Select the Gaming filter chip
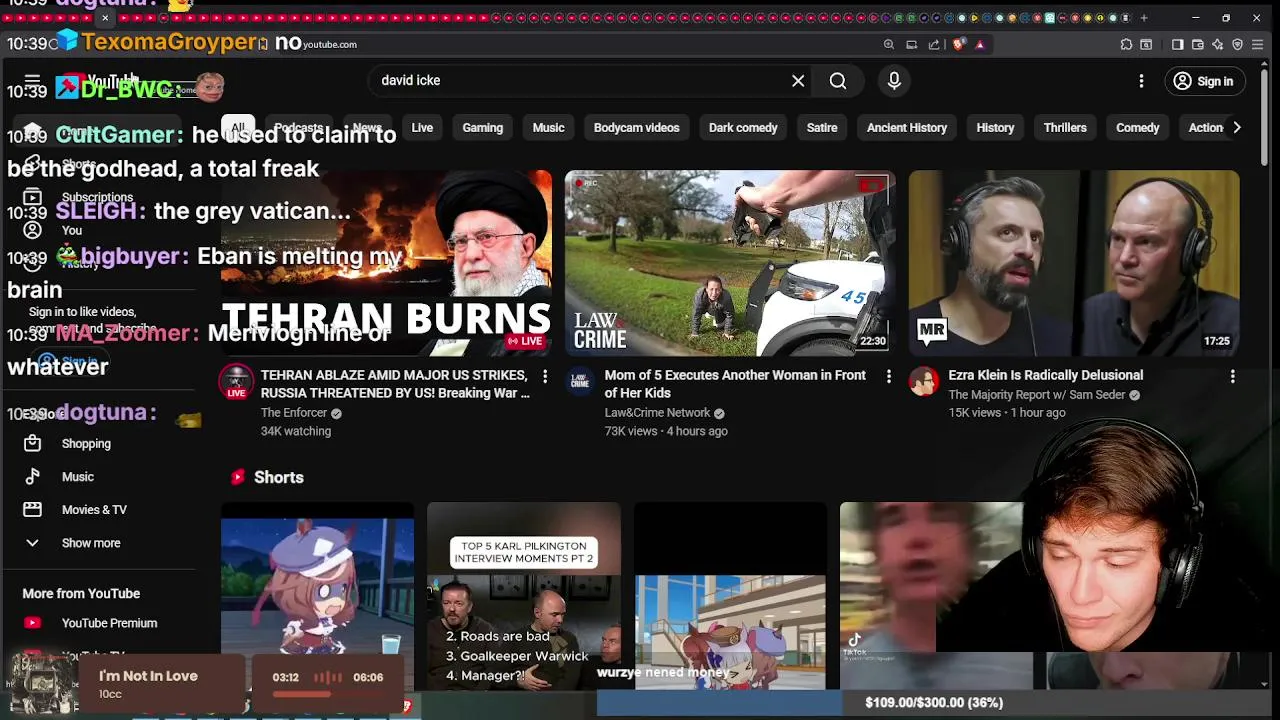Viewport: 1280px width, 720px height. point(483,128)
